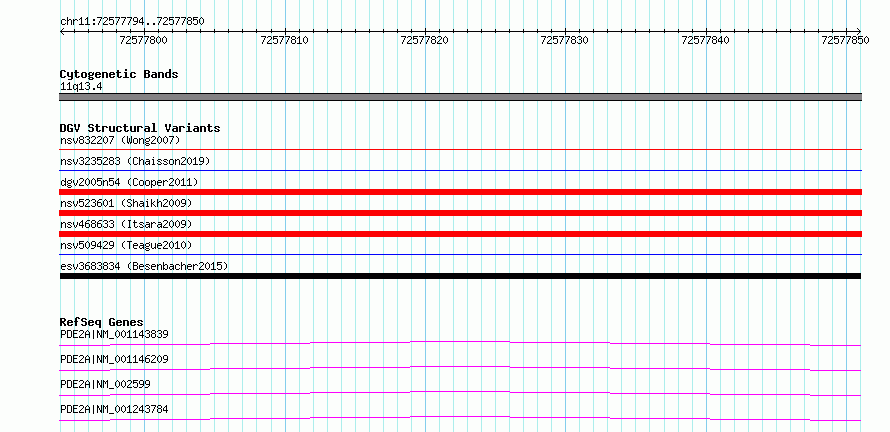This screenshot has height=432, width=890.
Task: Click the magenta PDE2A NM_001143839 gene line
Action: coord(460,343)
